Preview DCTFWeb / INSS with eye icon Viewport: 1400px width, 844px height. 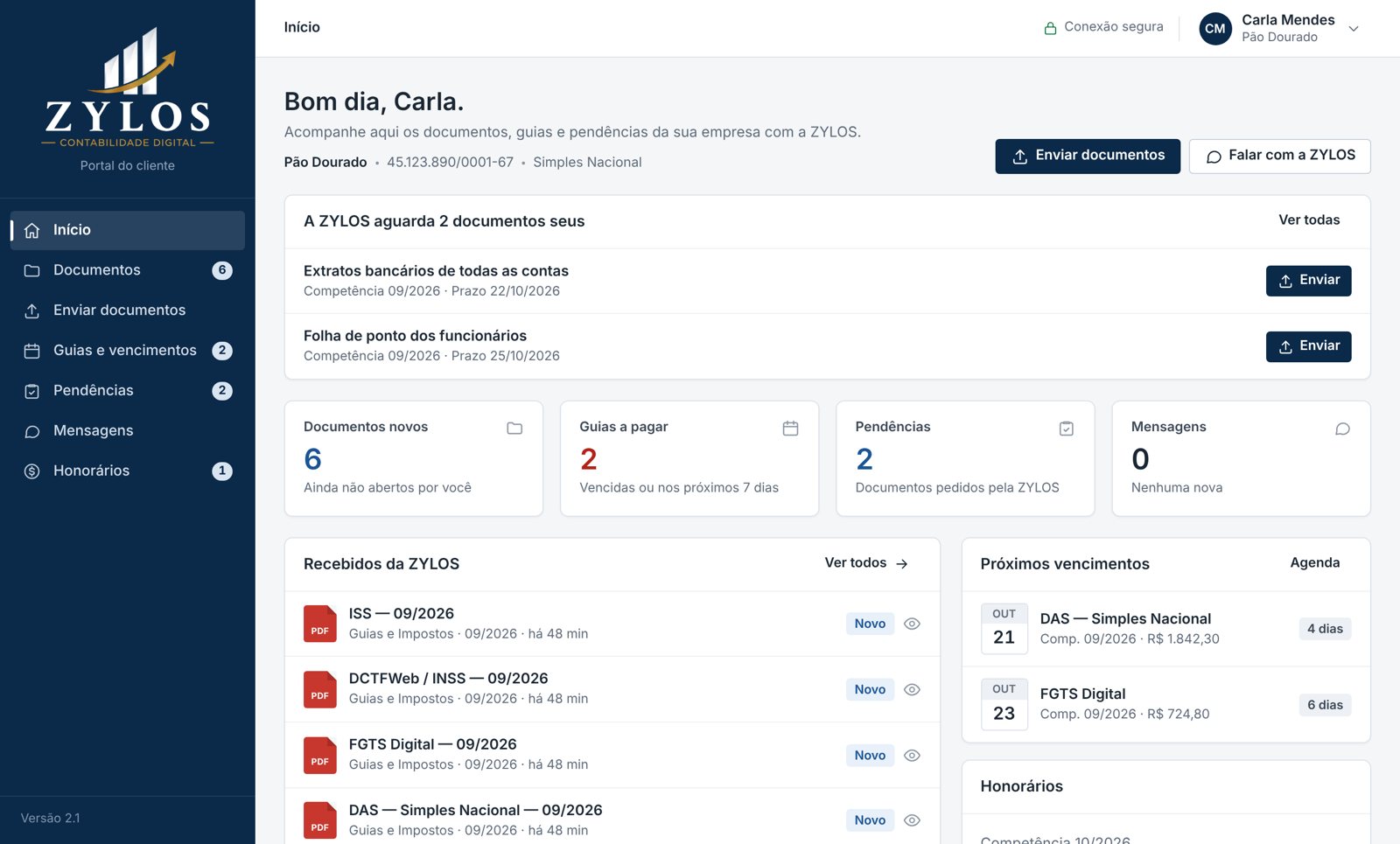912,689
